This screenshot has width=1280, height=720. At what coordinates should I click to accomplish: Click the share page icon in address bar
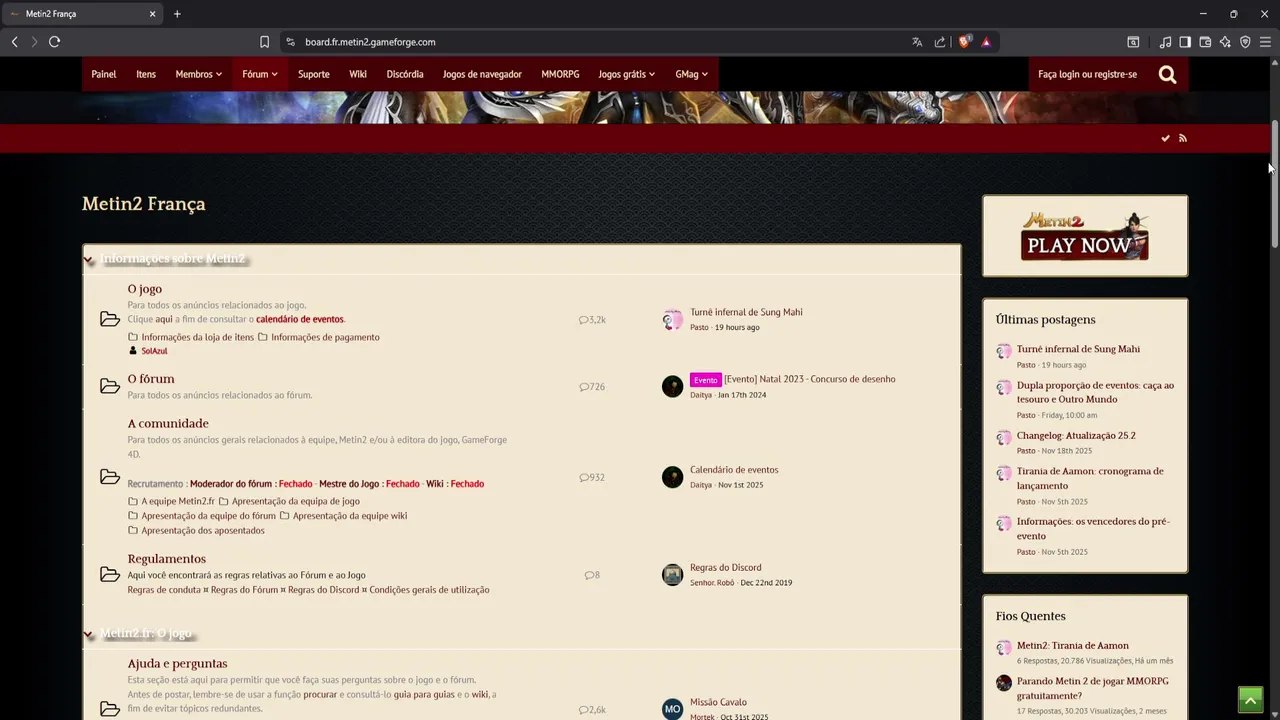click(x=940, y=42)
